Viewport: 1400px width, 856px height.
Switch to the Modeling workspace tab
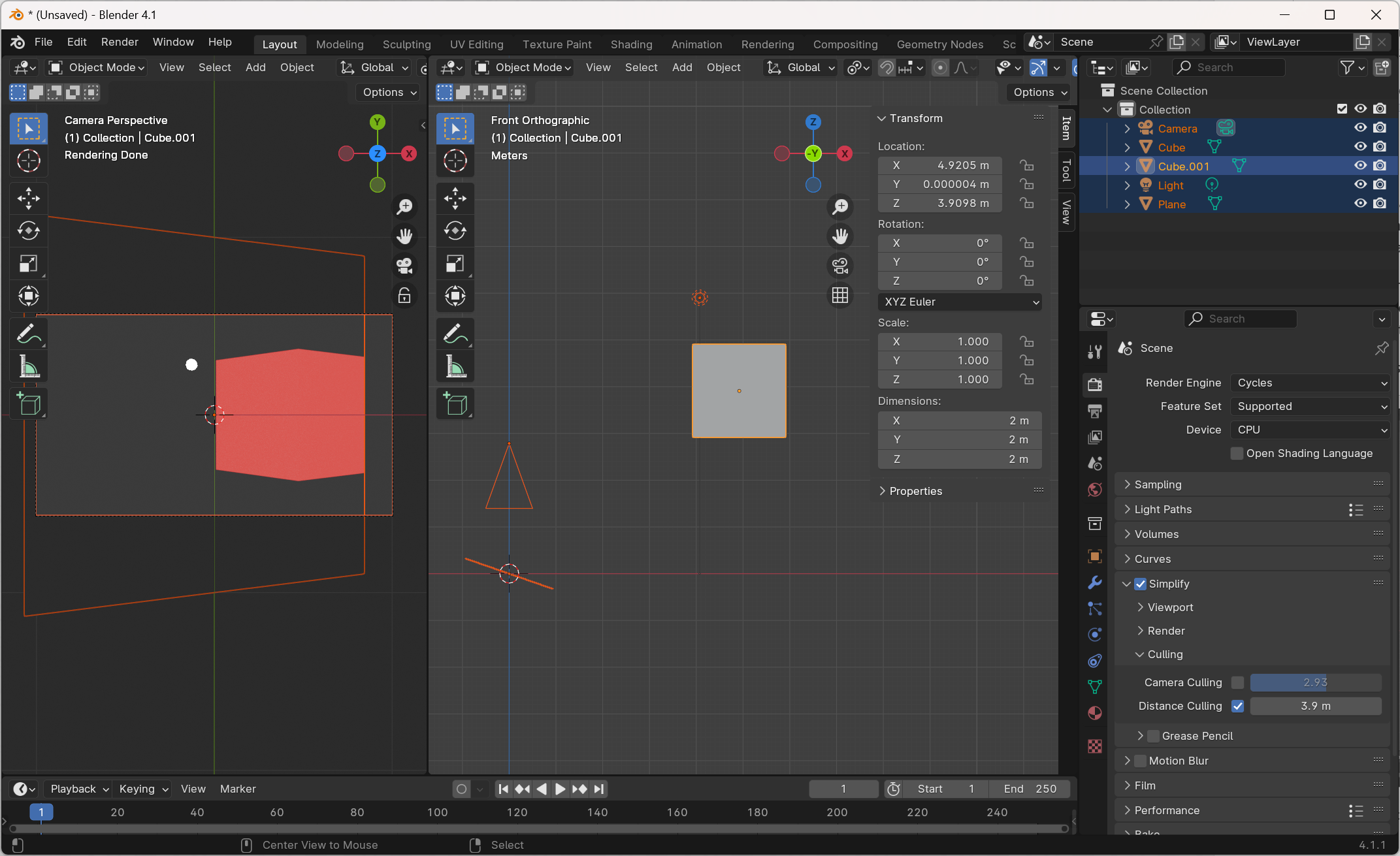coord(340,44)
